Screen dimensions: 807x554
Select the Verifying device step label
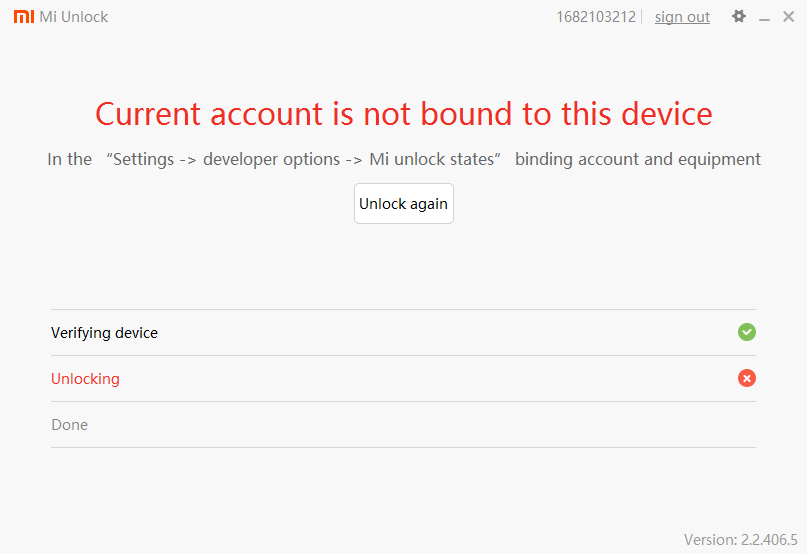pyautogui.click(x=104, y=333)
